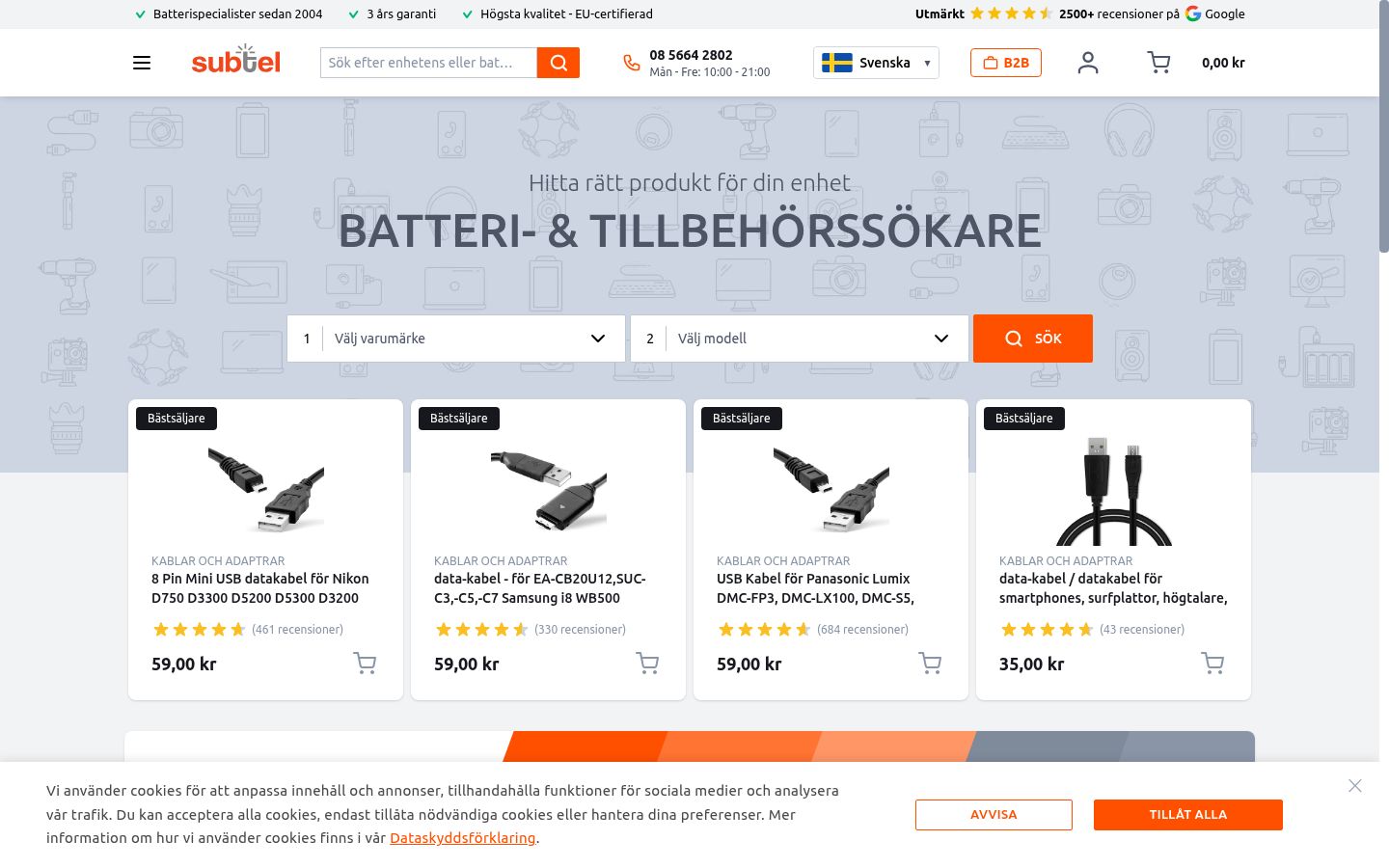Open the user account icon

[1088, 63]
